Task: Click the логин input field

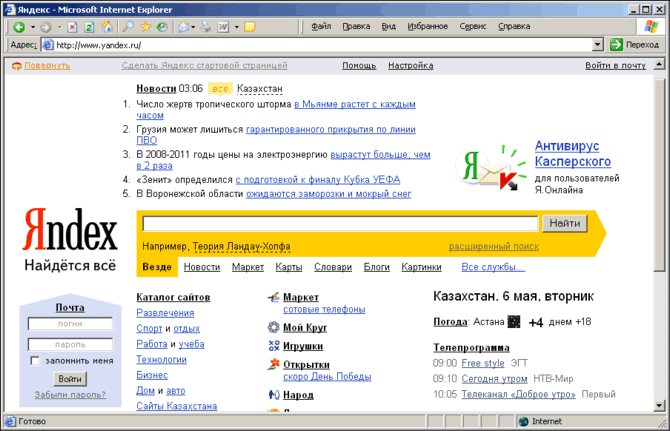Action: (x=70, y=324)
